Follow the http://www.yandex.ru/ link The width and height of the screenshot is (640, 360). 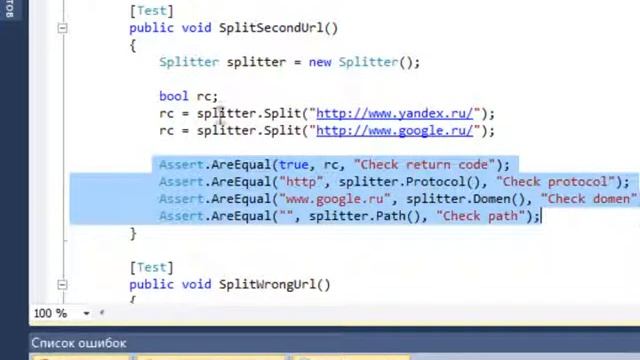pos(395,113)
